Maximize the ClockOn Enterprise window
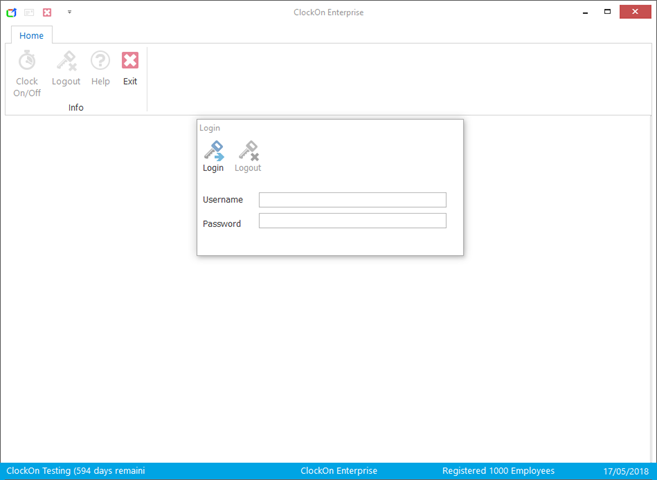Viewport: 657px width, 480px height. (x=607, y=12)
